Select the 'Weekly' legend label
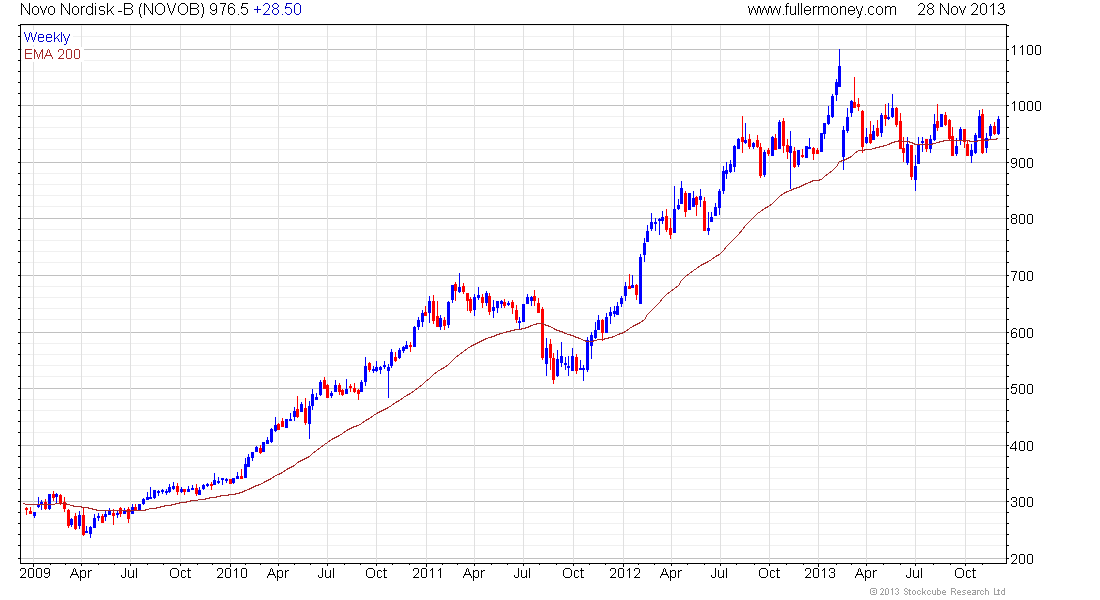Viewport: 1100px width, 600px height. pyautogui.click(x=47, y=37)
